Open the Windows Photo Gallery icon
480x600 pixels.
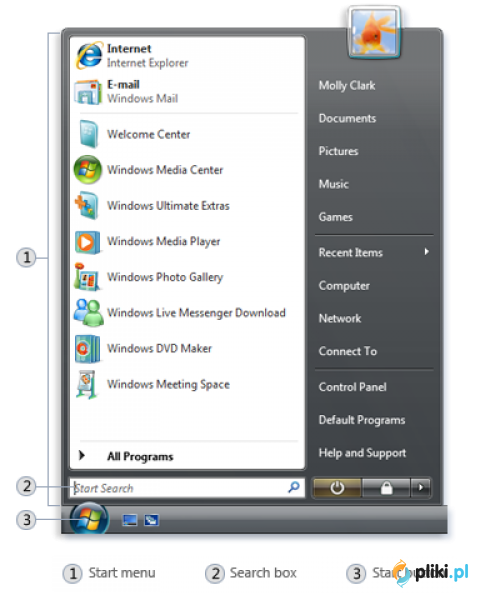tap(87, 277)
